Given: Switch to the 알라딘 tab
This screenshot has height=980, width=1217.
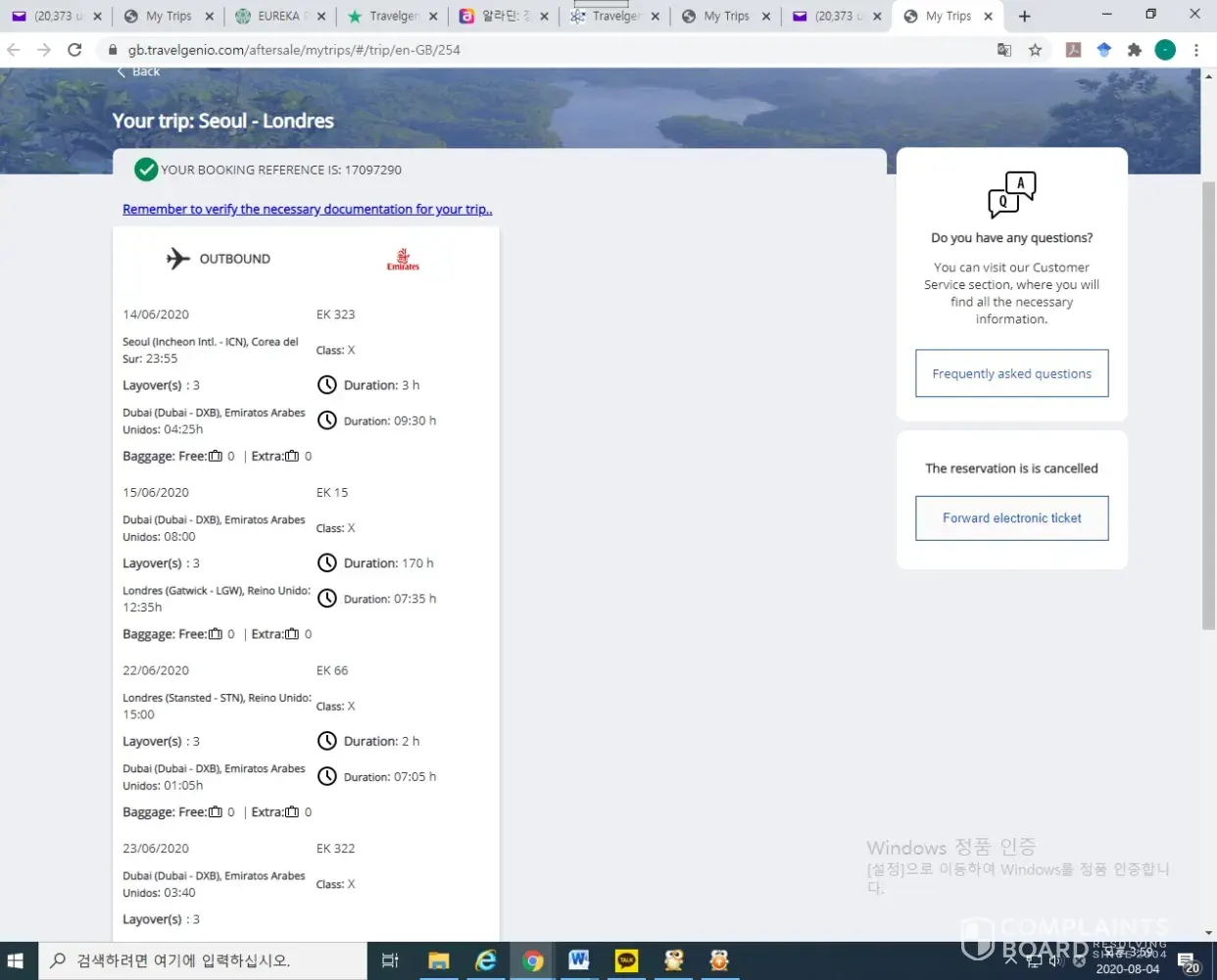Looking at the screenshot, I should pos(506,16).
